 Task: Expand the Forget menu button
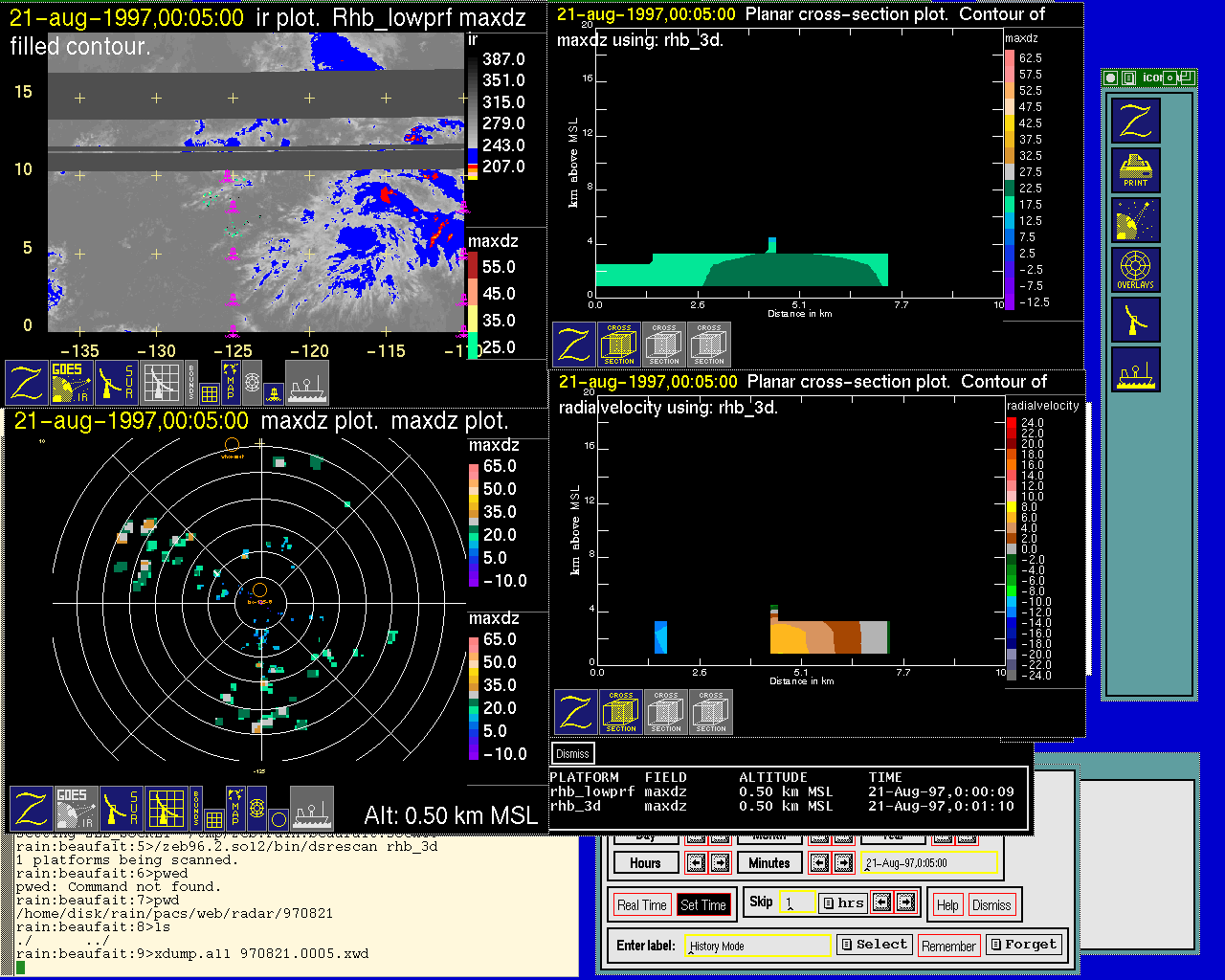click(1023, 945)
